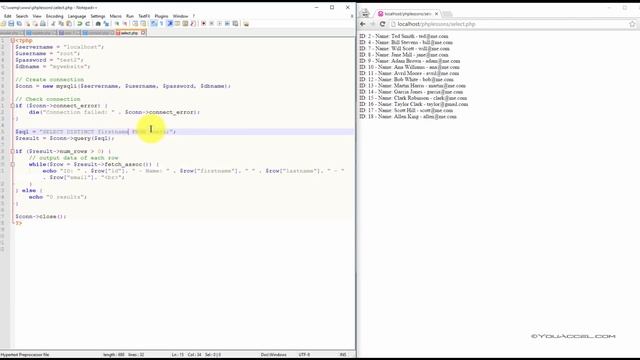The width and height of the screenshot is (640, 360).
Task: Click the green Undo arrow
Action: [x=80, y=24]
